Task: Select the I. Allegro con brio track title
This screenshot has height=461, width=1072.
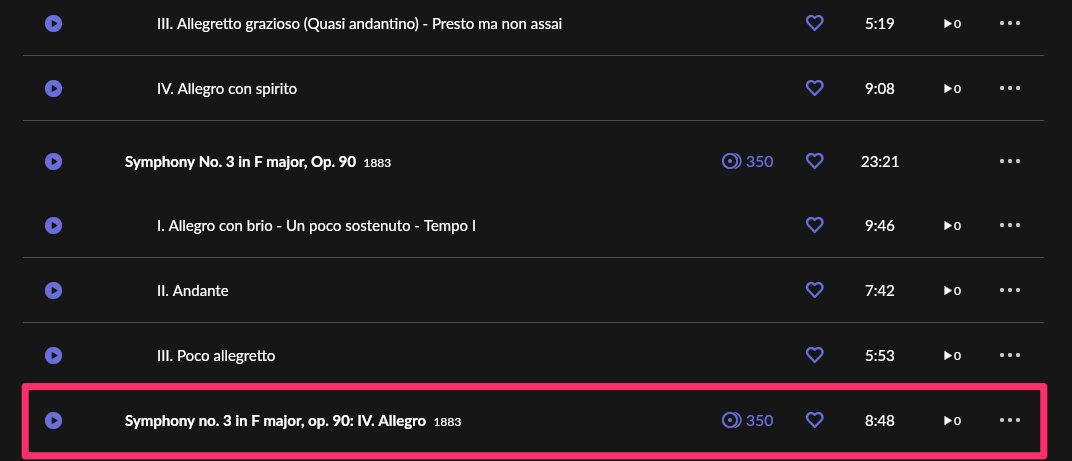Action: tap(316, 226)
